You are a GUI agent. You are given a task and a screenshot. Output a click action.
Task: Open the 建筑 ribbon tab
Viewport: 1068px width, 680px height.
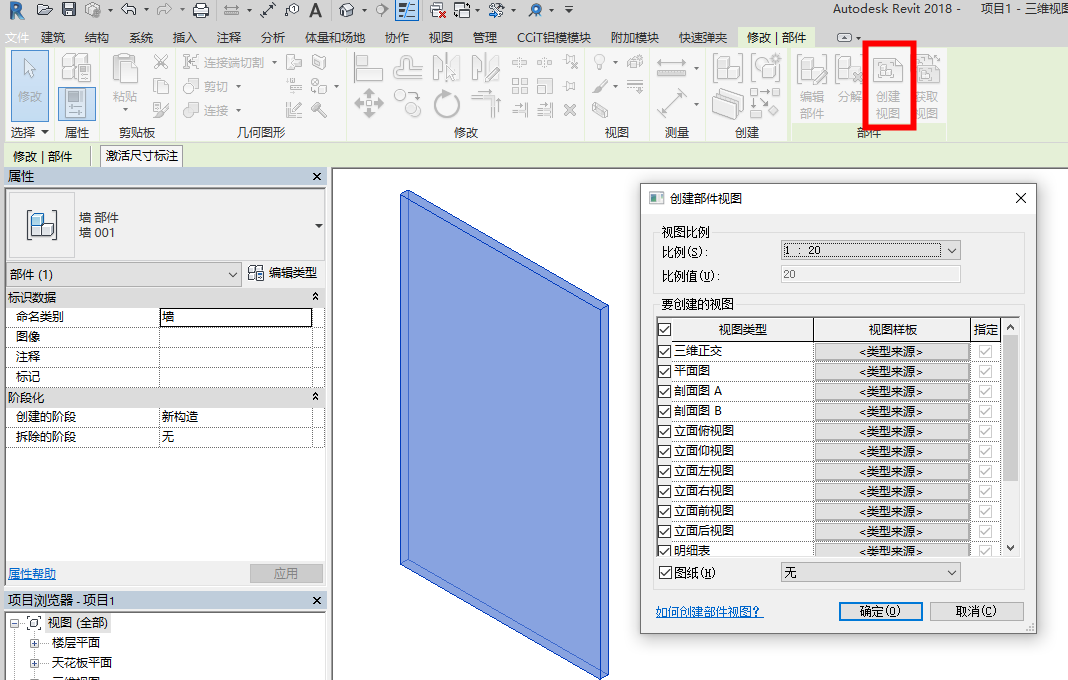(52, 37)
